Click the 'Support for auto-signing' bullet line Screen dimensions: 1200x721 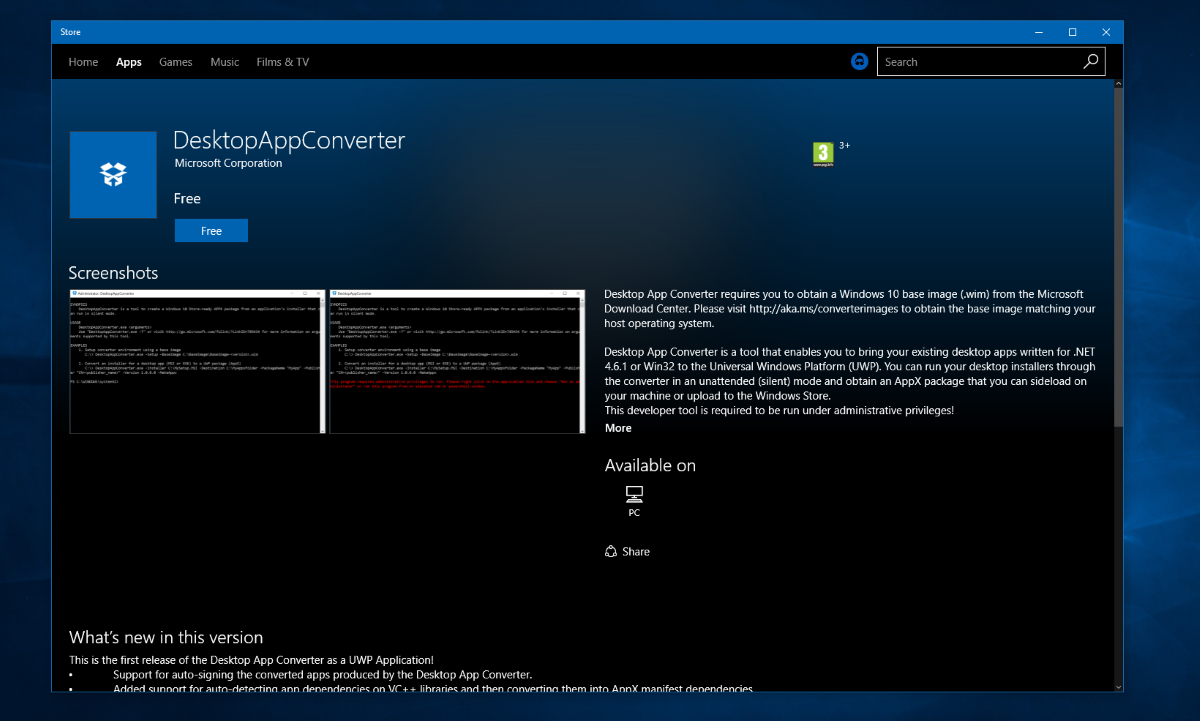click(322, 675)
